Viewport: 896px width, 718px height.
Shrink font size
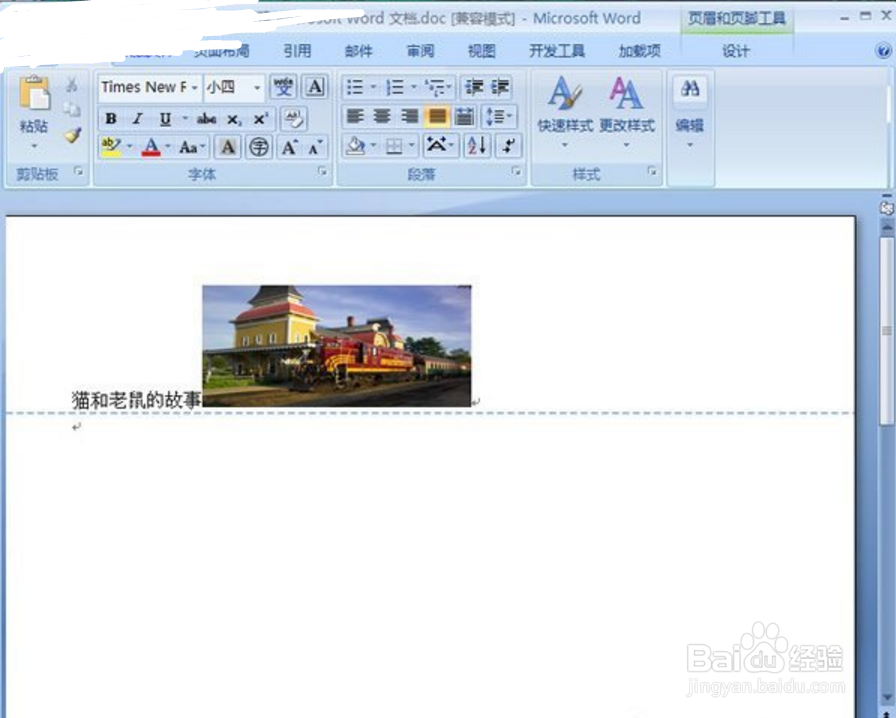315,147
